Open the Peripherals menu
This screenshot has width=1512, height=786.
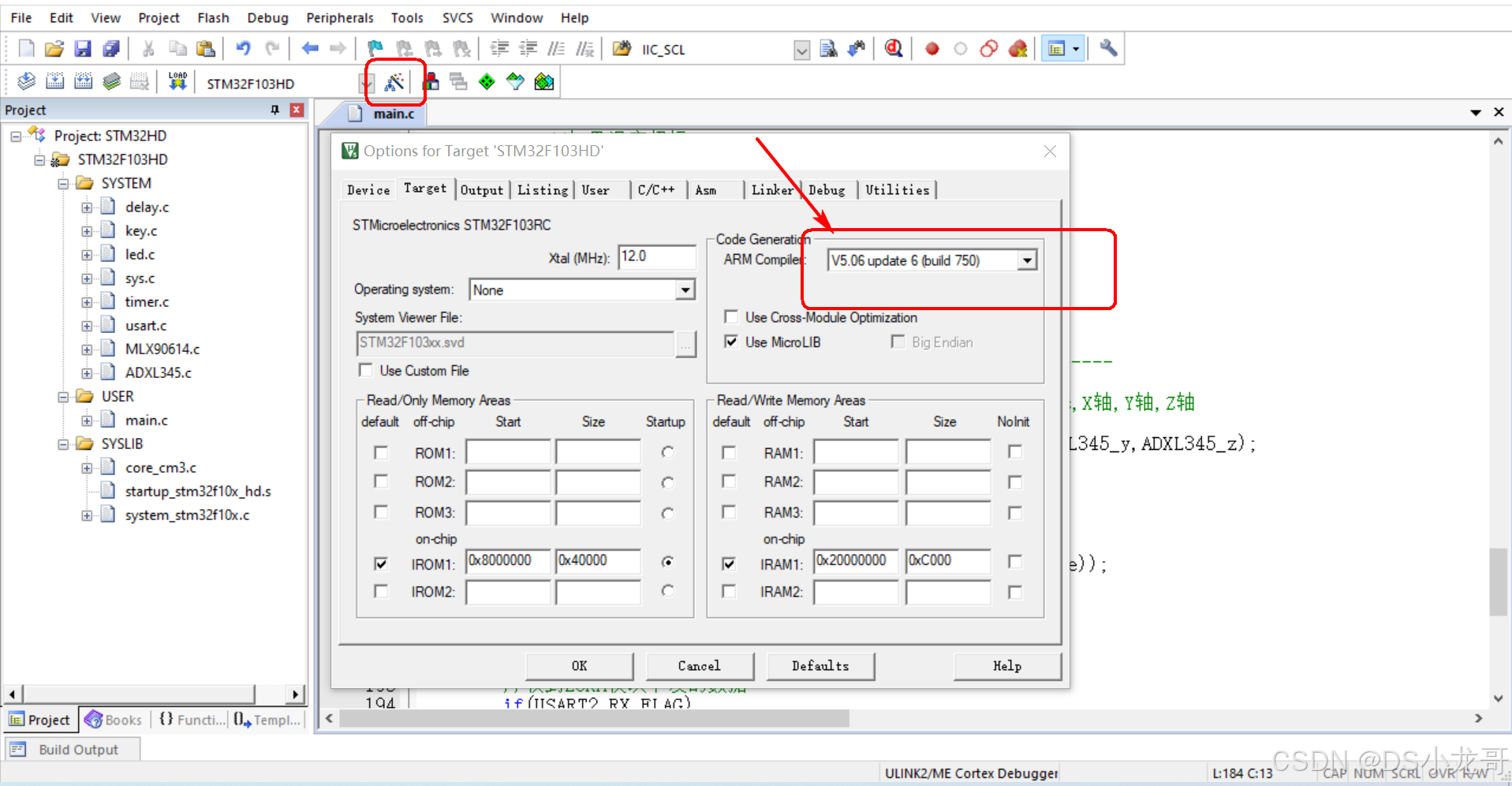coord(340,17)
